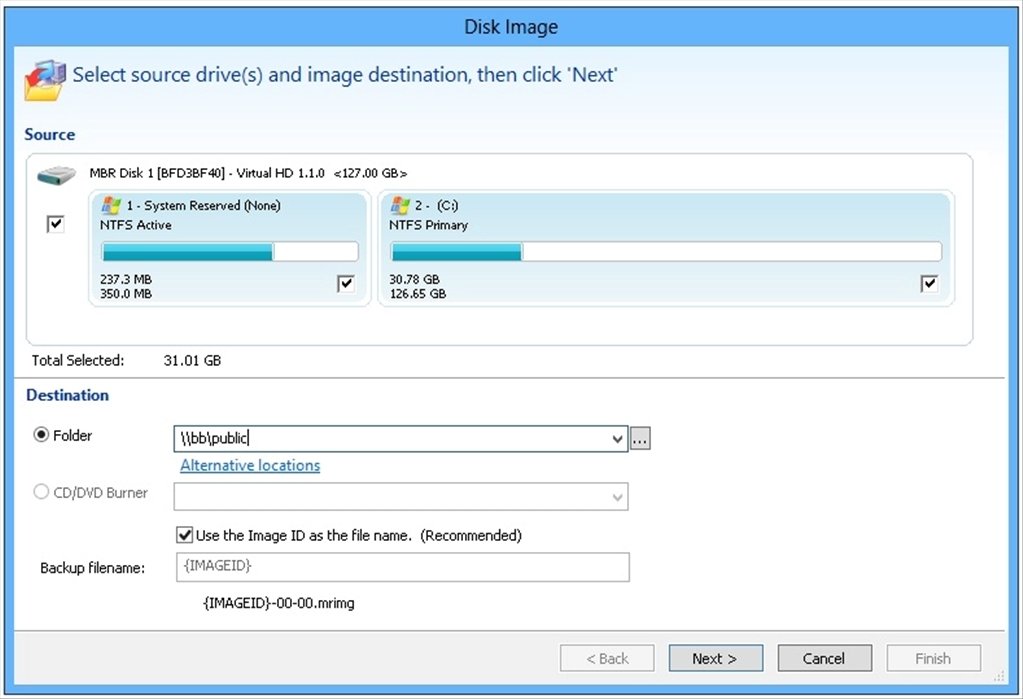Click the '{IMAGEID}-00-00.mrimg' filename preview
Image resolution: width=1023 pixels, height=699 pixels.
point(279,603)
